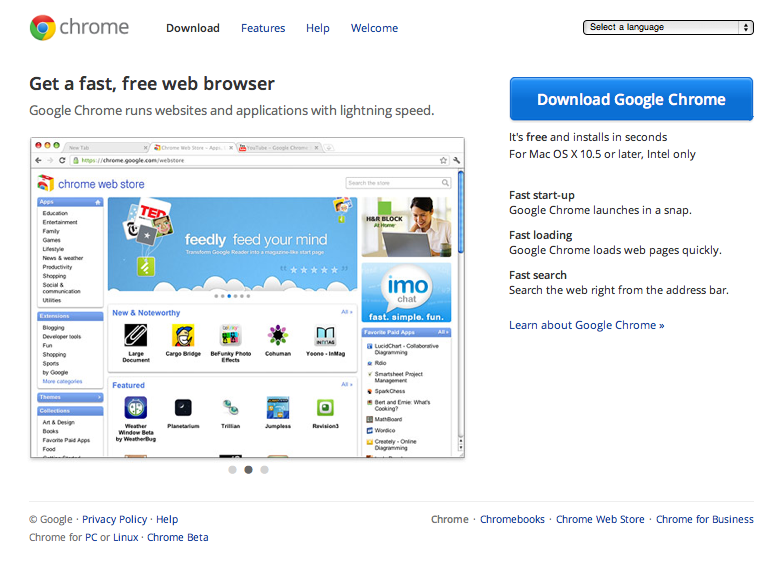Viewport: 783px width, 576px height.
Task: Click the wrench menu icon
Action: [456, 160]
